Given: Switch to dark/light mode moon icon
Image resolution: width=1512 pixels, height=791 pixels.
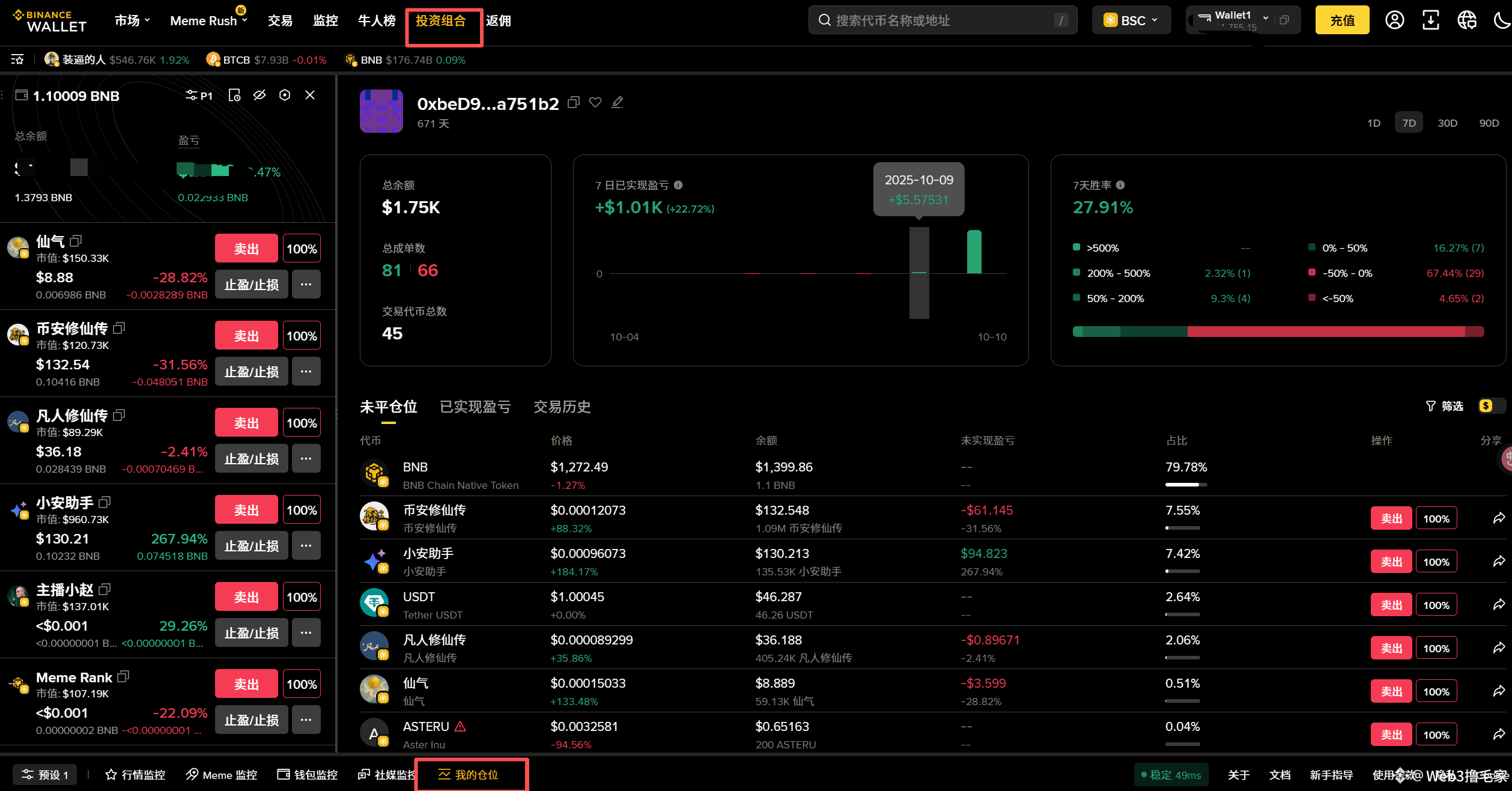Looking at the screenshot, I should [x=1501, y=20].
